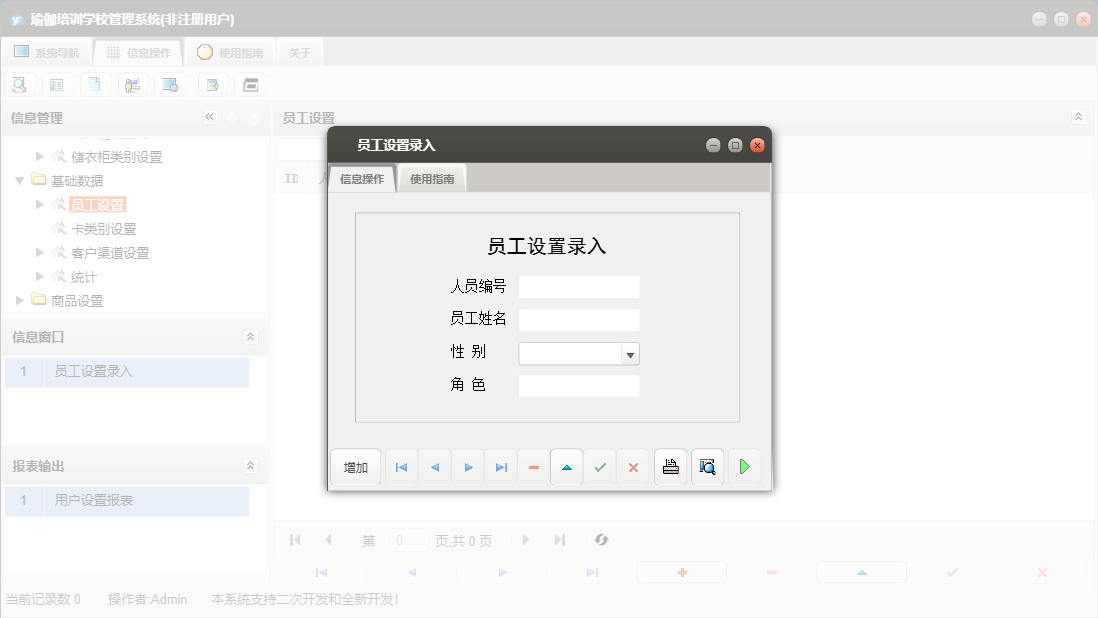Image resolution: width=1098 pixels, height=618 pixels.
Task: Select 用户设置报表 in the report output panel
Action: pyautogui.click(x=96, y=500)
